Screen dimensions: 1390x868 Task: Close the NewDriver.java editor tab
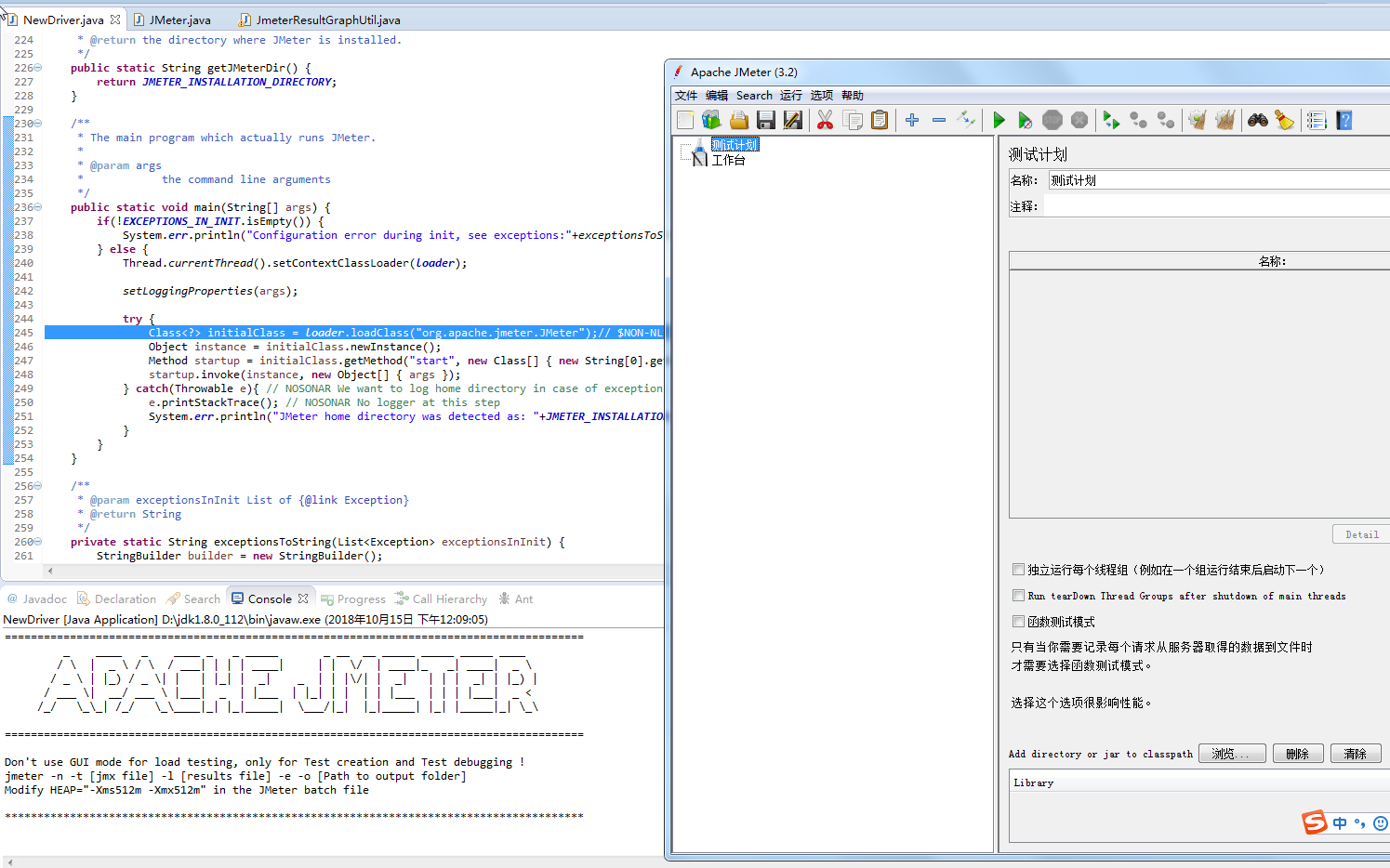115,20
